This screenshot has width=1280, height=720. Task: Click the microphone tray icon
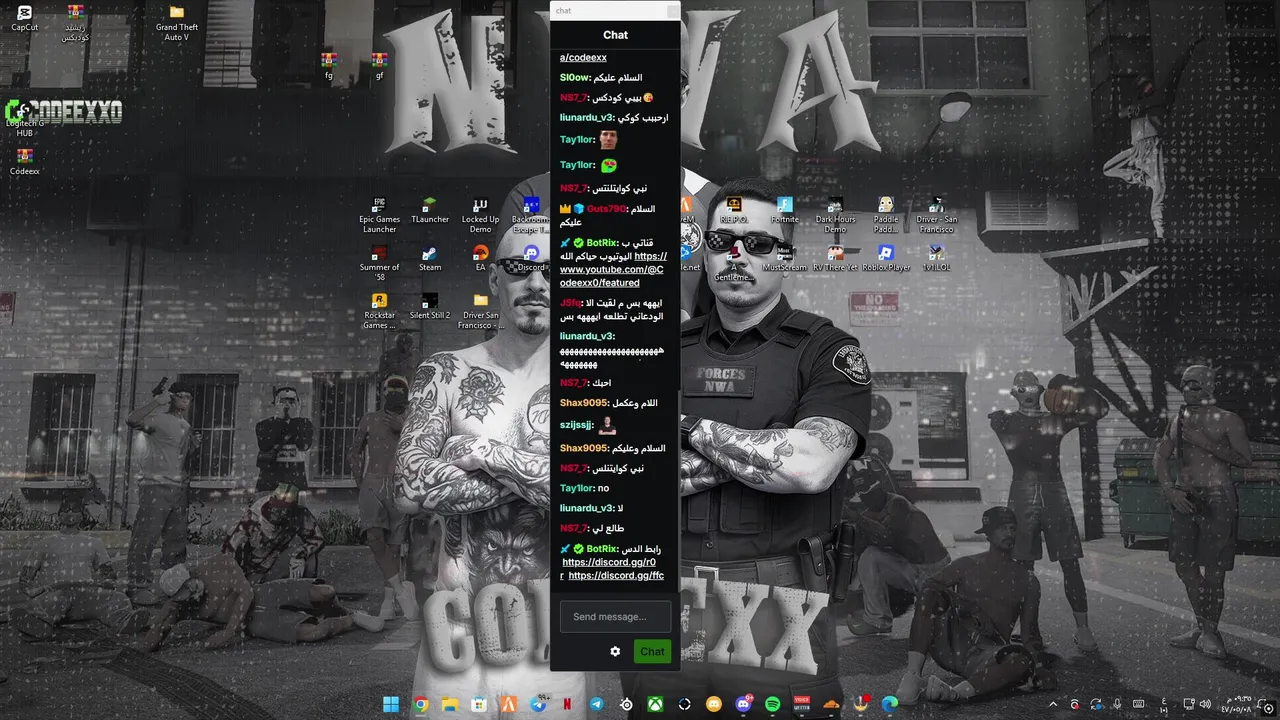[x=1117, y=704]
